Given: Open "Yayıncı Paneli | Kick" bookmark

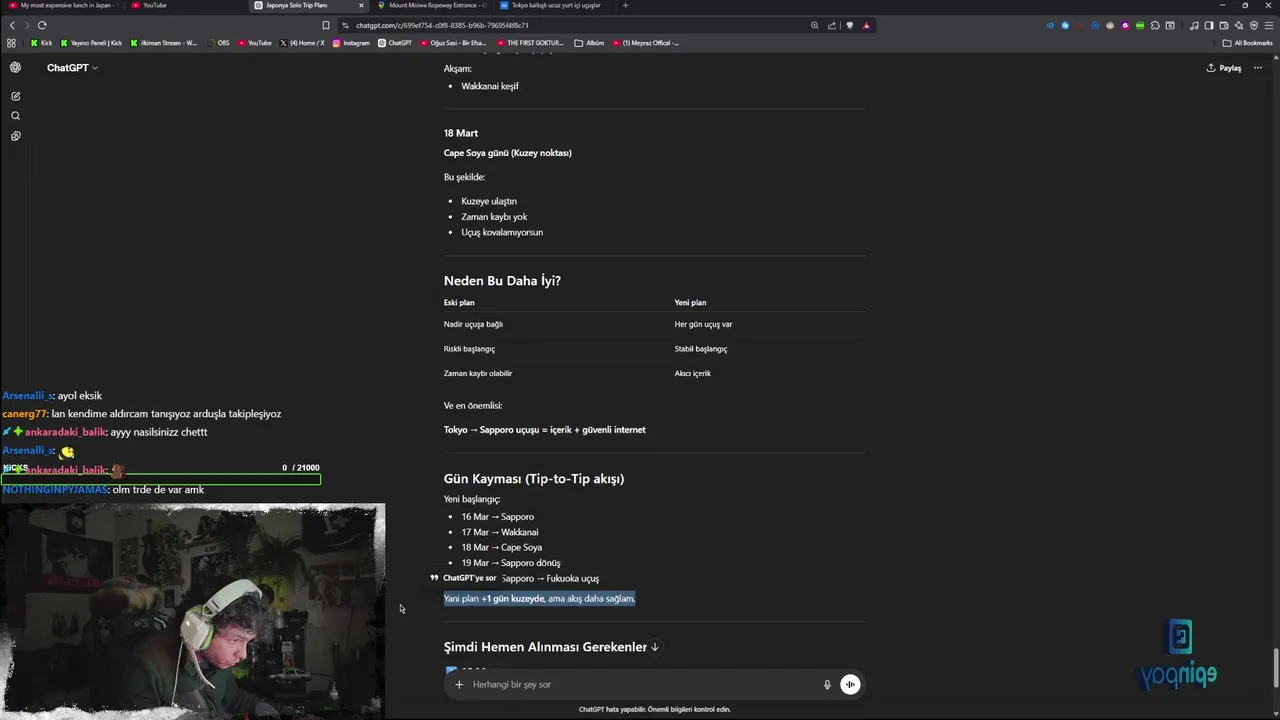Looking at the screenshot, I should click(x=92, y=43).
